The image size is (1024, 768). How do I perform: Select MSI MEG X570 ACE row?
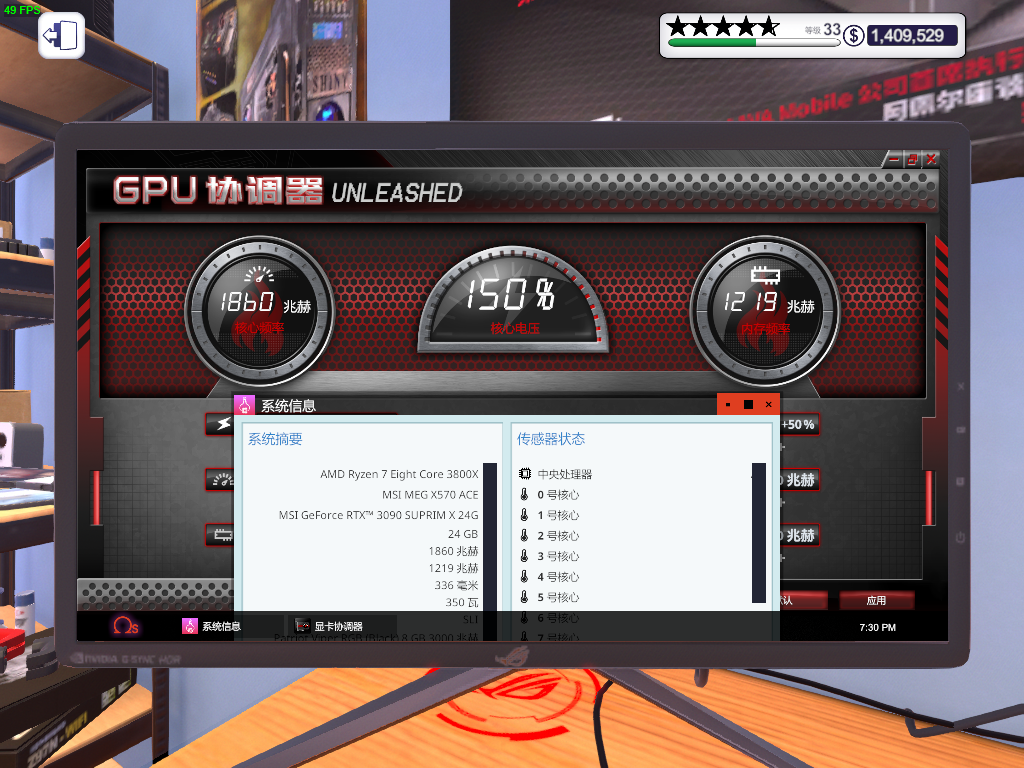tap(430, 494)
